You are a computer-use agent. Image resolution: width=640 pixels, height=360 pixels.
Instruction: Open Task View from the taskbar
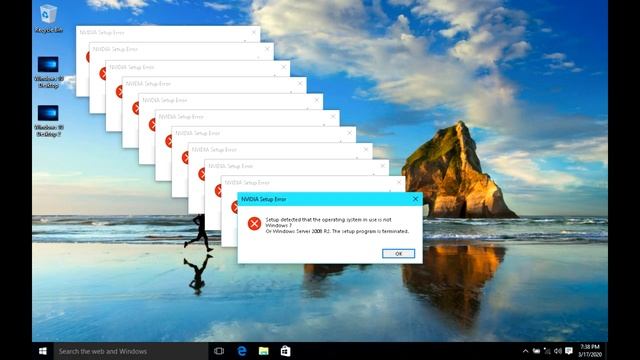pyautogui.click(x=219, y=351)
